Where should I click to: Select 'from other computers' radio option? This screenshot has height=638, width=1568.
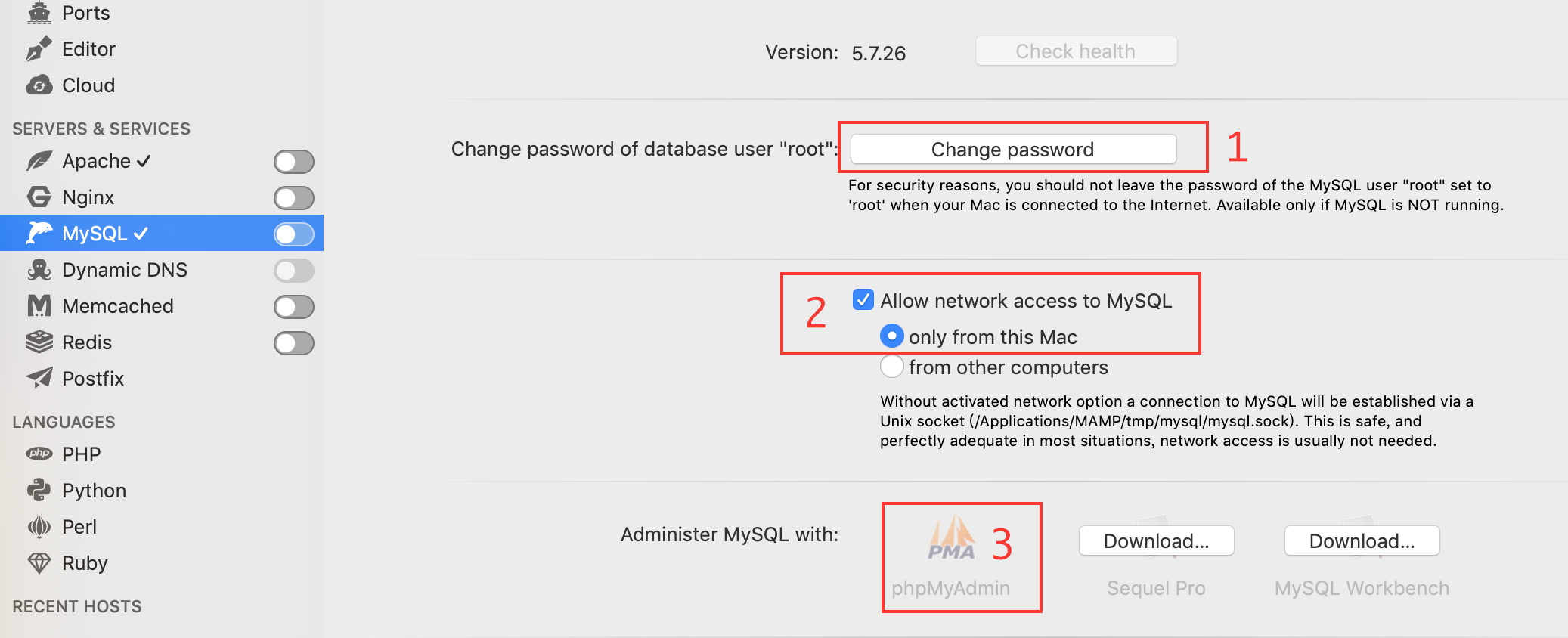pyautogui.click(x=892, y=367)
